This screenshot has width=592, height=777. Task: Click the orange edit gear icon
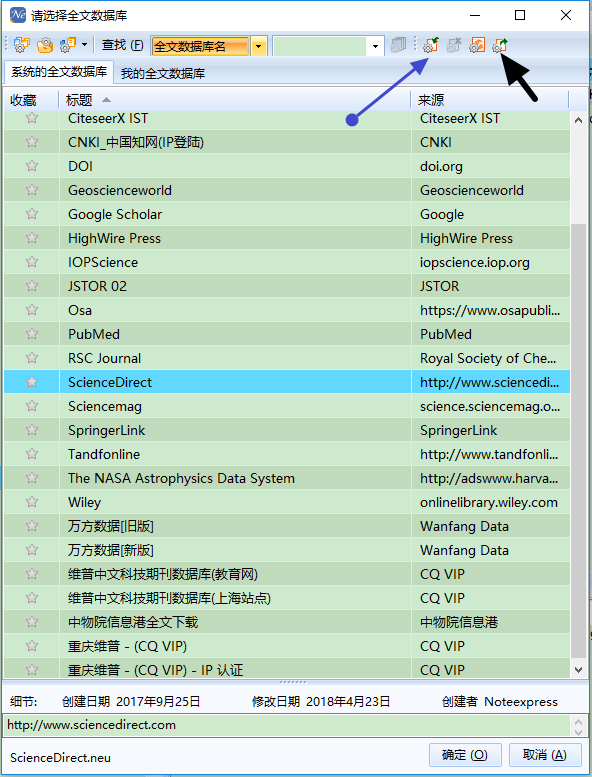477,45
